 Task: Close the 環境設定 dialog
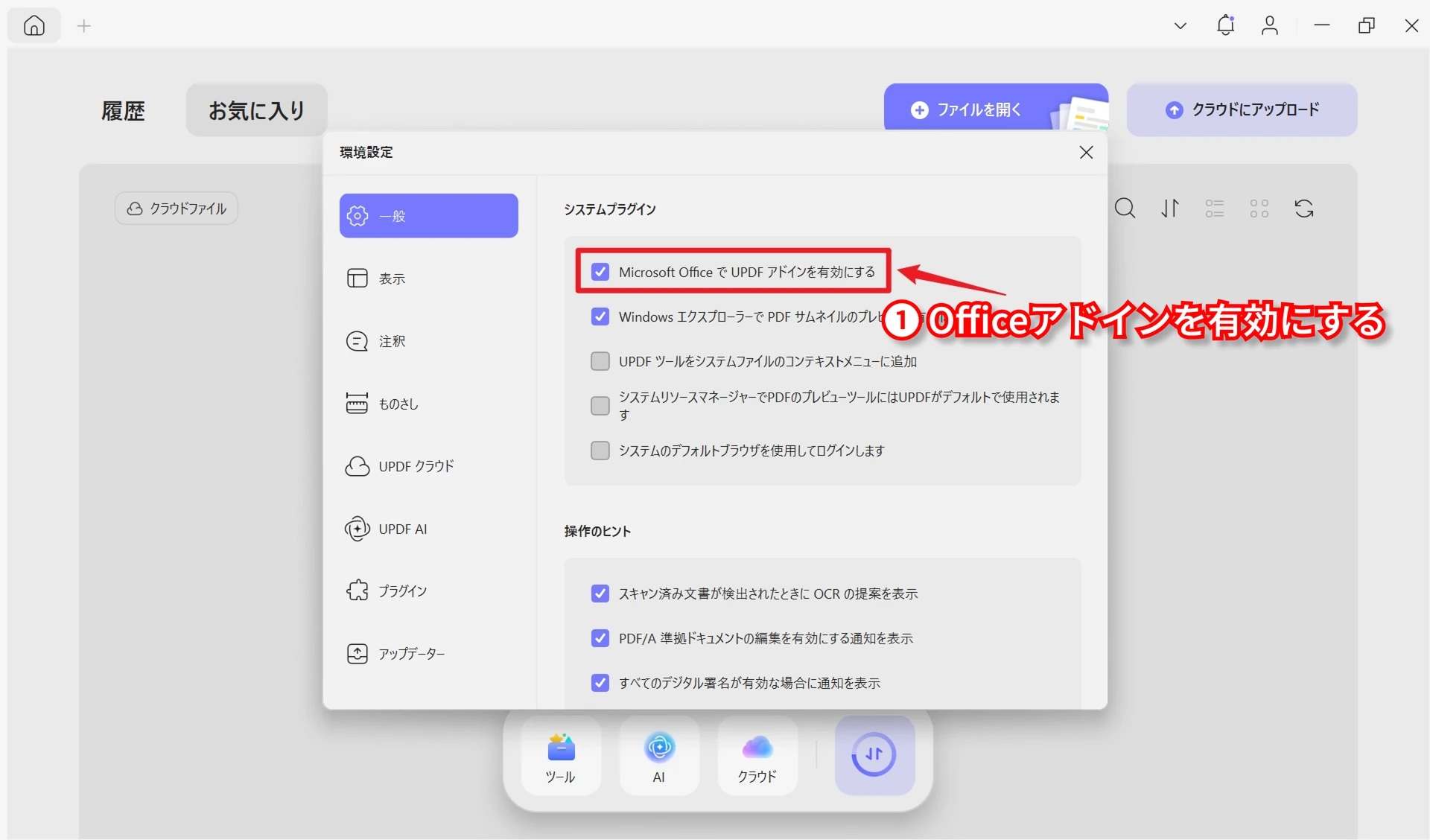click(x=1087, y=153)
